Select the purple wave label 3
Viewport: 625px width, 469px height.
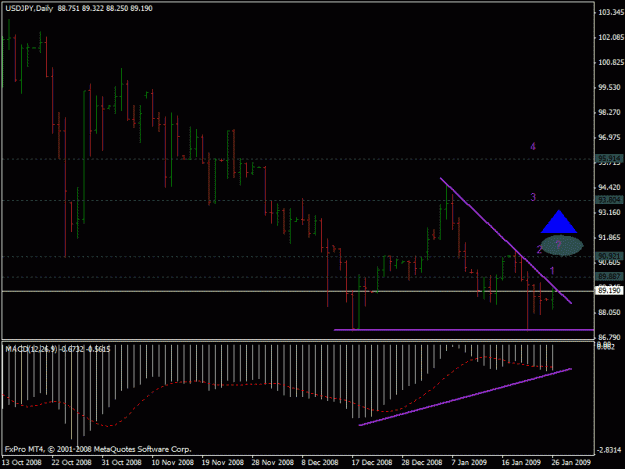click(533, 197)
